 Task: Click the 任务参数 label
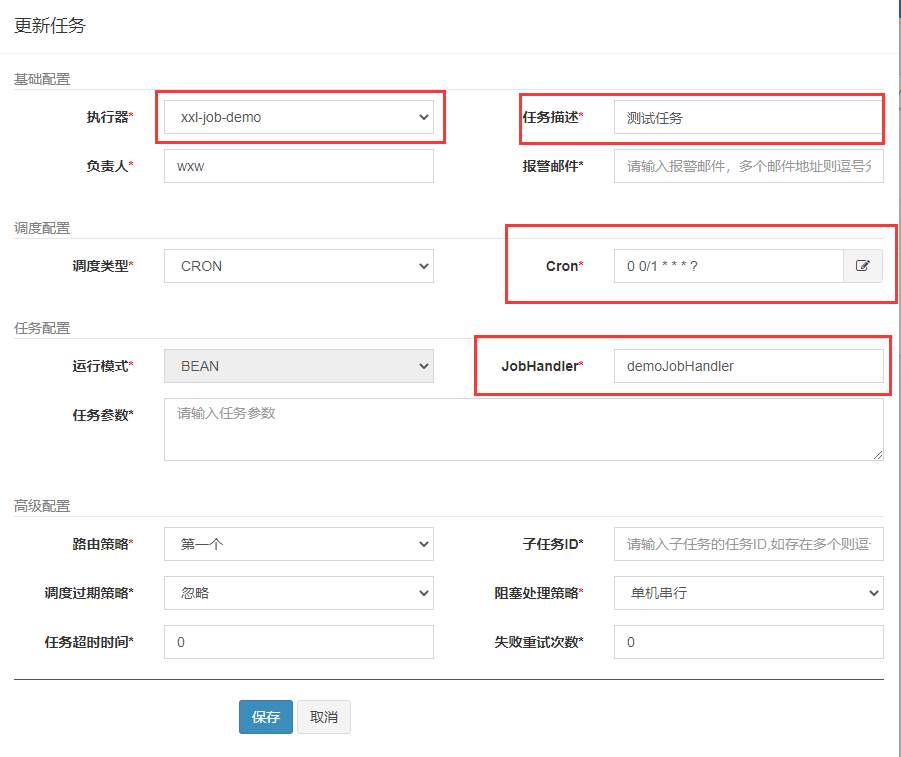pos(103,415)
